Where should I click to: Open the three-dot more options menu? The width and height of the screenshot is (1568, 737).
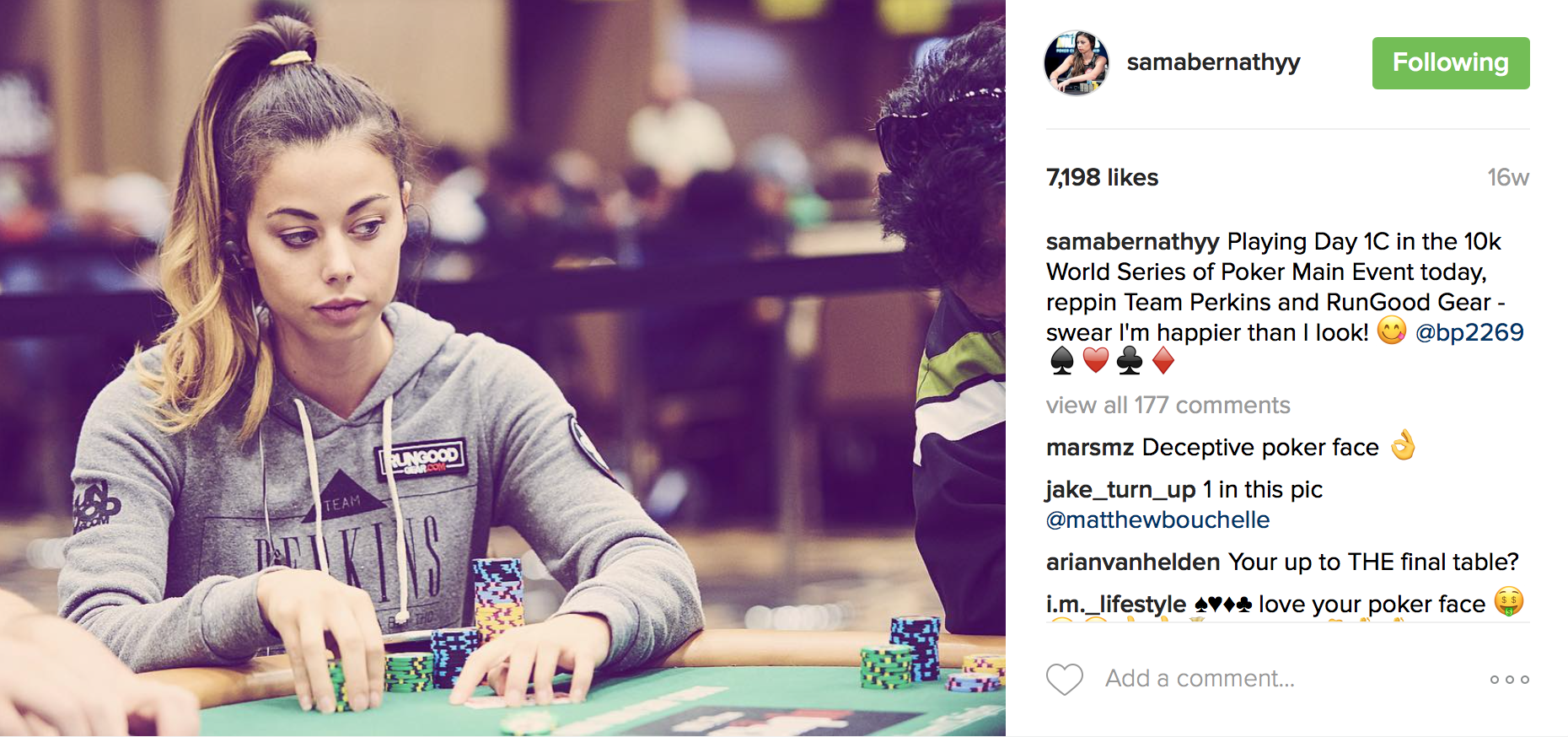[1509, 679]
